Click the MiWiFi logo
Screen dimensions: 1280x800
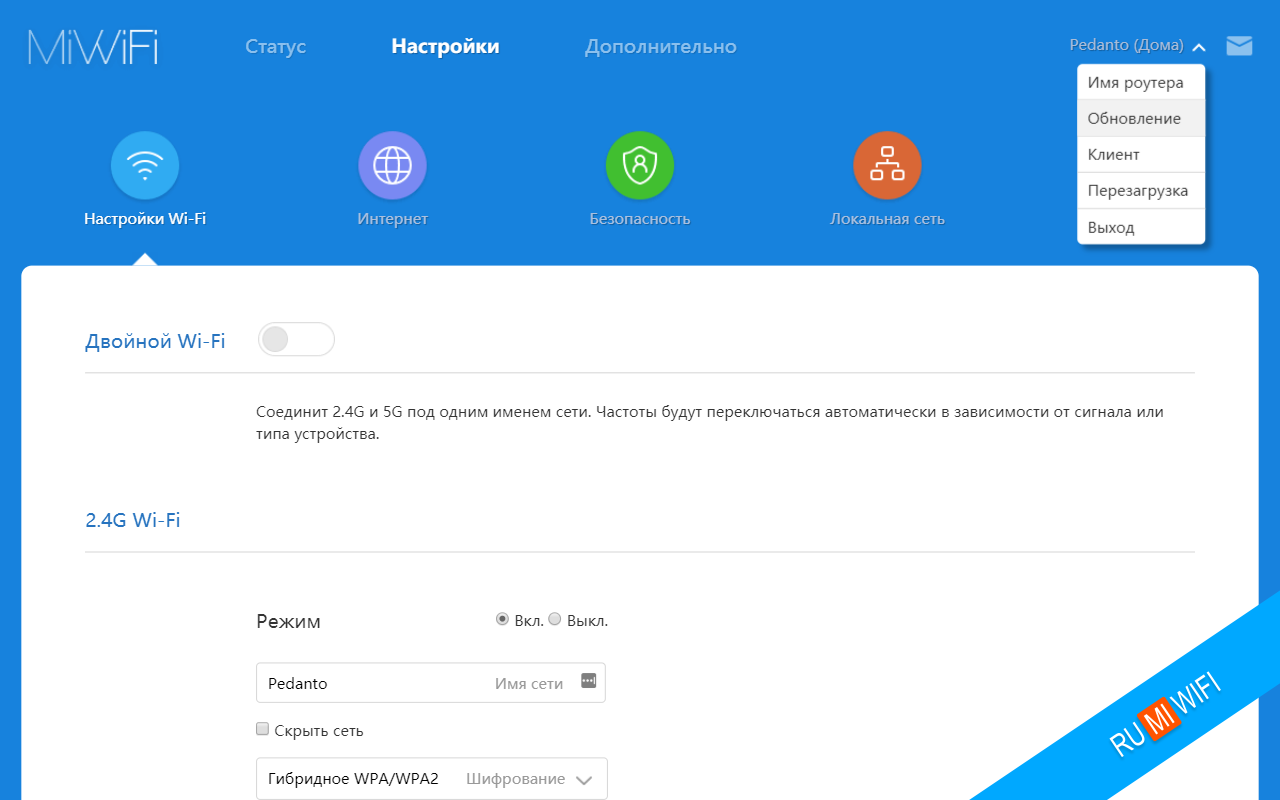(x=93, y=47)
